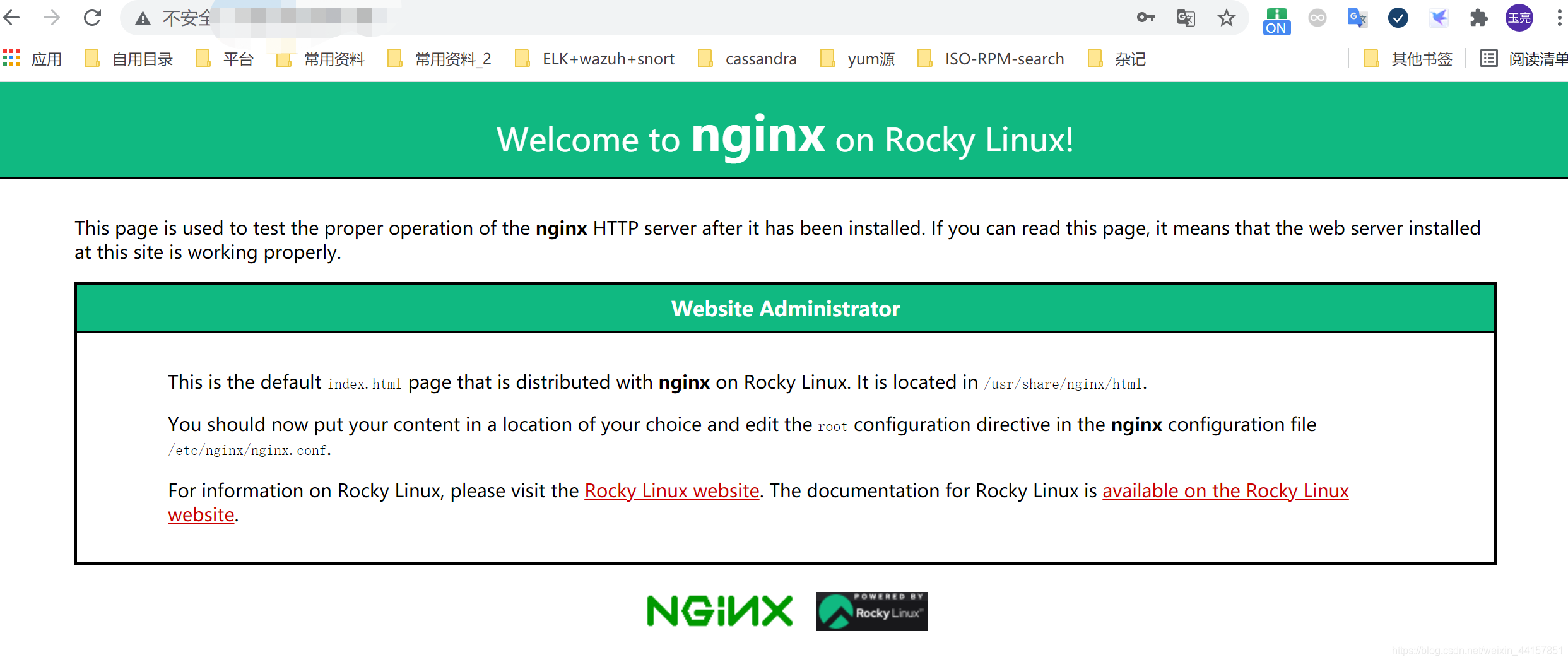Open the ISO-RPM-search bookmark folder
1568x662 pixels.
tap(991, 59)
